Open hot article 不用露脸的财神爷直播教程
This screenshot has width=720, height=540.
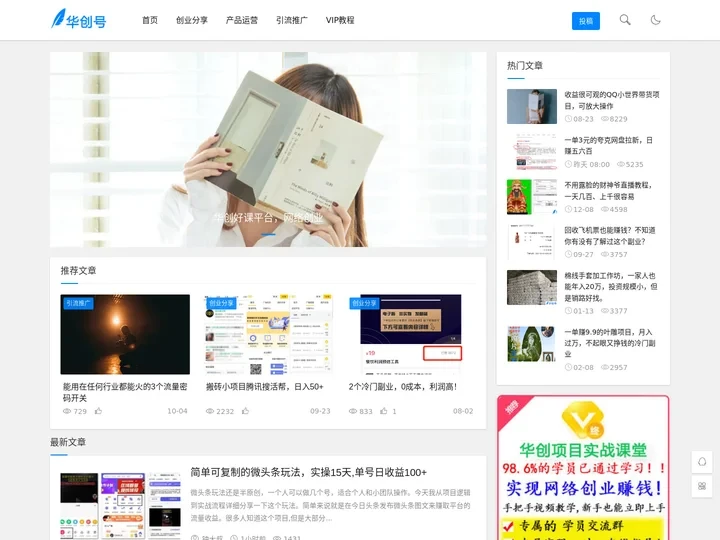(608, 191)
